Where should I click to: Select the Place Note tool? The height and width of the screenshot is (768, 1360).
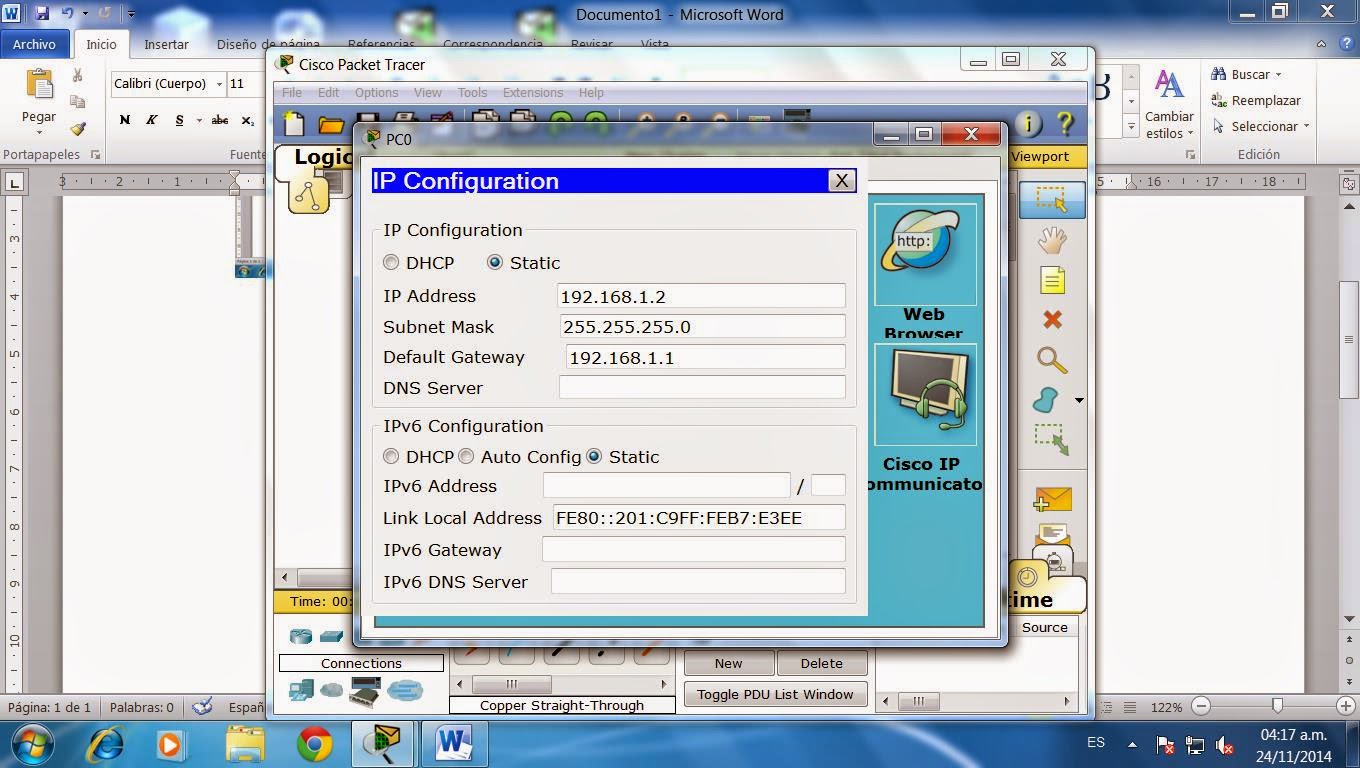1049,280
